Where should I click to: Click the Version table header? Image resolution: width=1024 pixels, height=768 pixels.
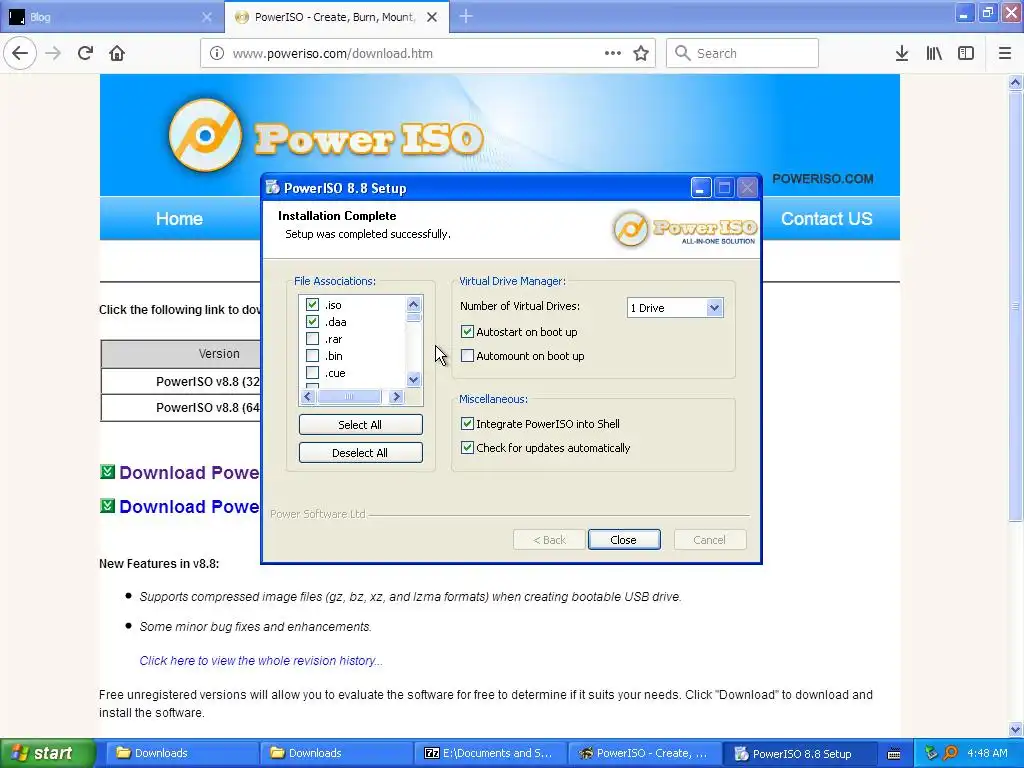click(219, 353)
